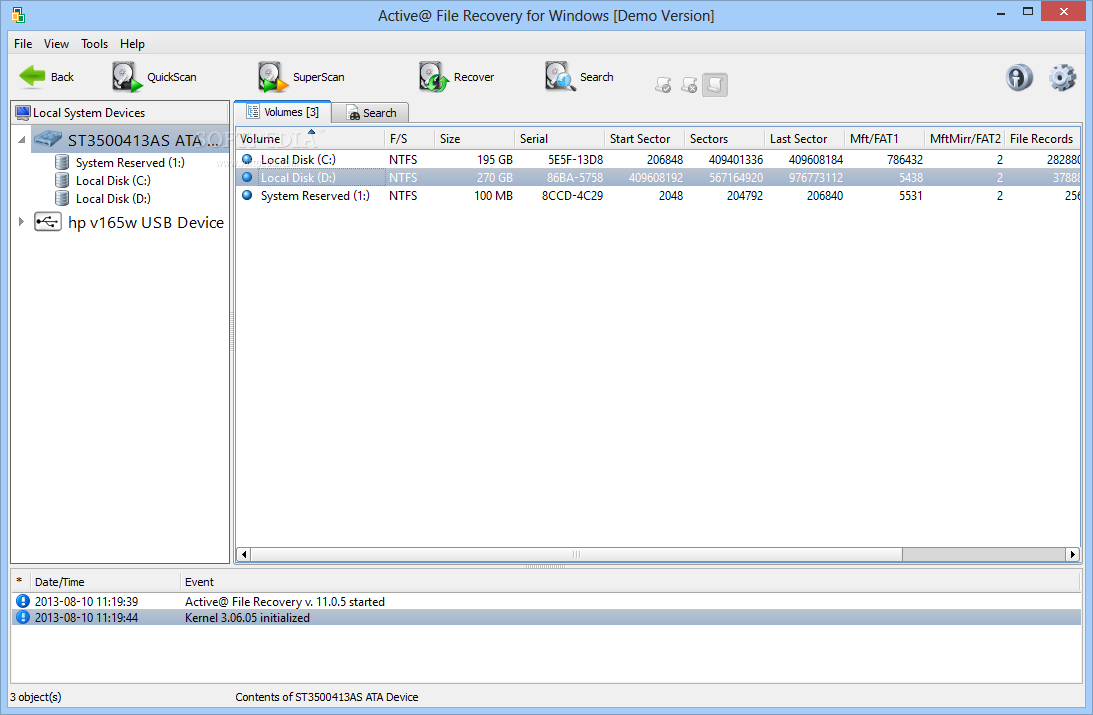1093x715 pixels.
Task: Sort by the F/S column header
Action: point(410,139)
